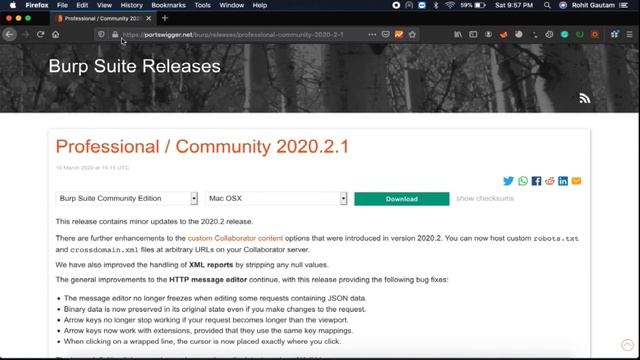Viewport: 640px width, 360px height.
Task: Open the Bookmarks menu
Action: tap(168, 5)
